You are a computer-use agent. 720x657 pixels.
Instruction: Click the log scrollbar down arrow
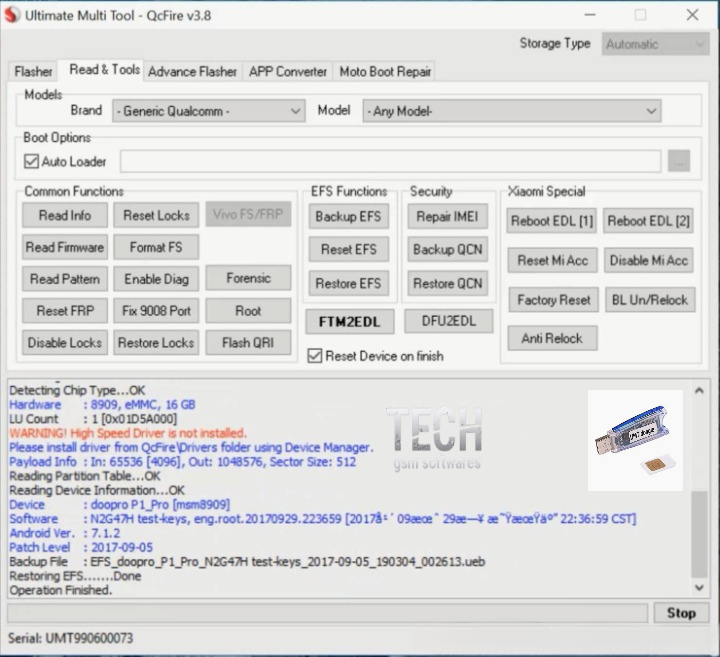pyautogui.click(x=699, y=587)
